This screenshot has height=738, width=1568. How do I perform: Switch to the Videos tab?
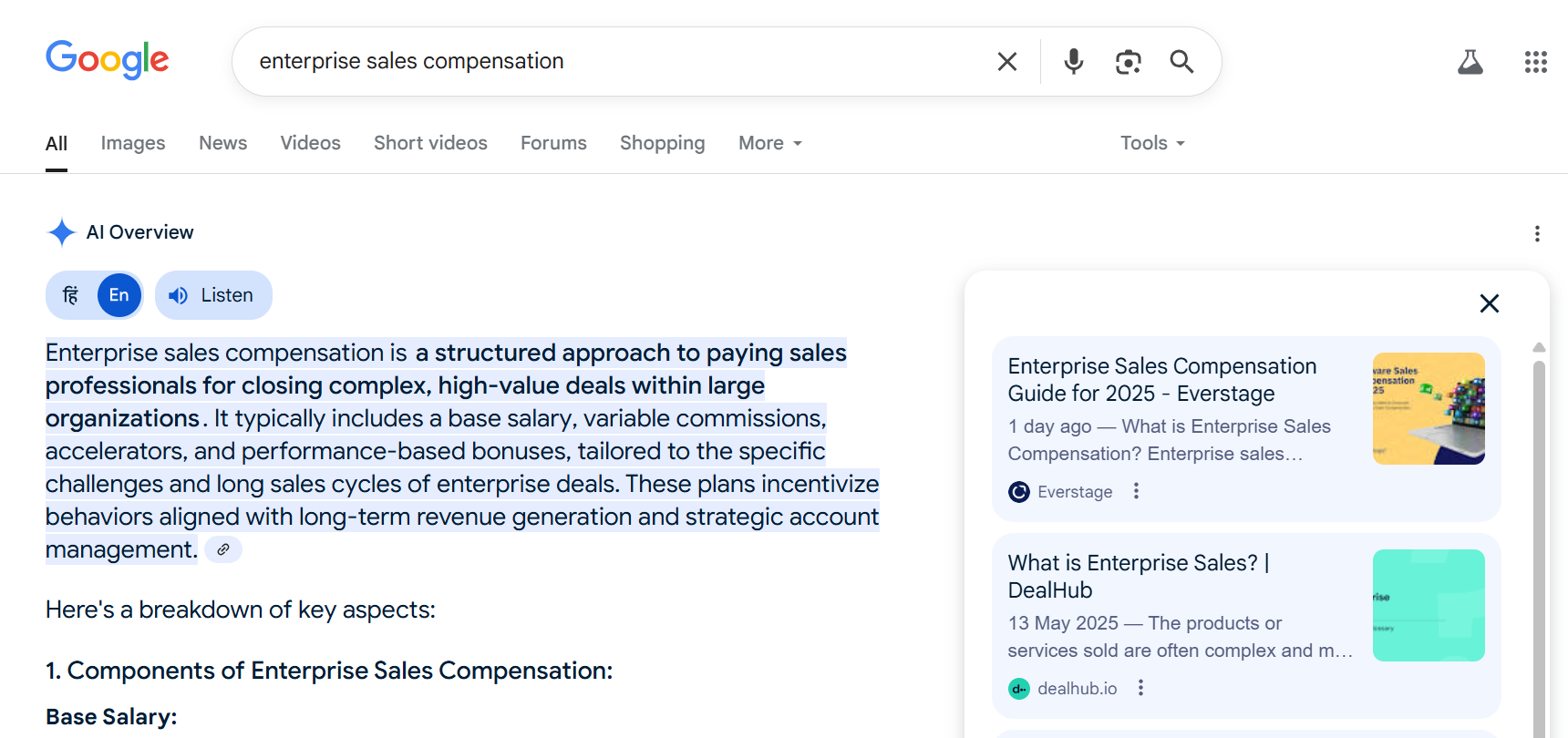[x=311, y=143]
